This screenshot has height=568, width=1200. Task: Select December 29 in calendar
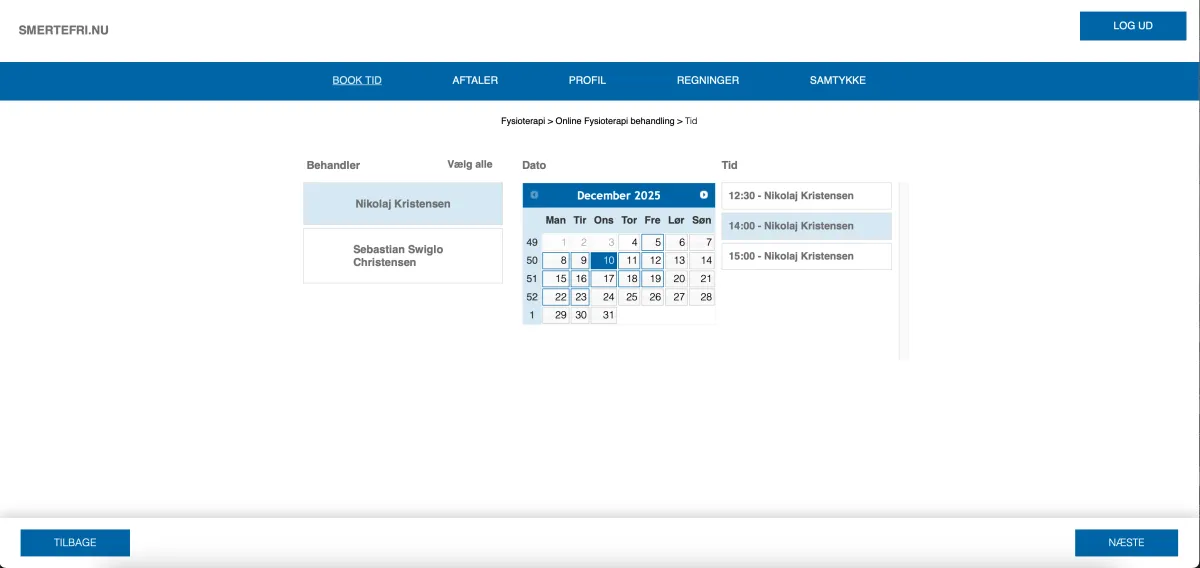coord(556,315)
